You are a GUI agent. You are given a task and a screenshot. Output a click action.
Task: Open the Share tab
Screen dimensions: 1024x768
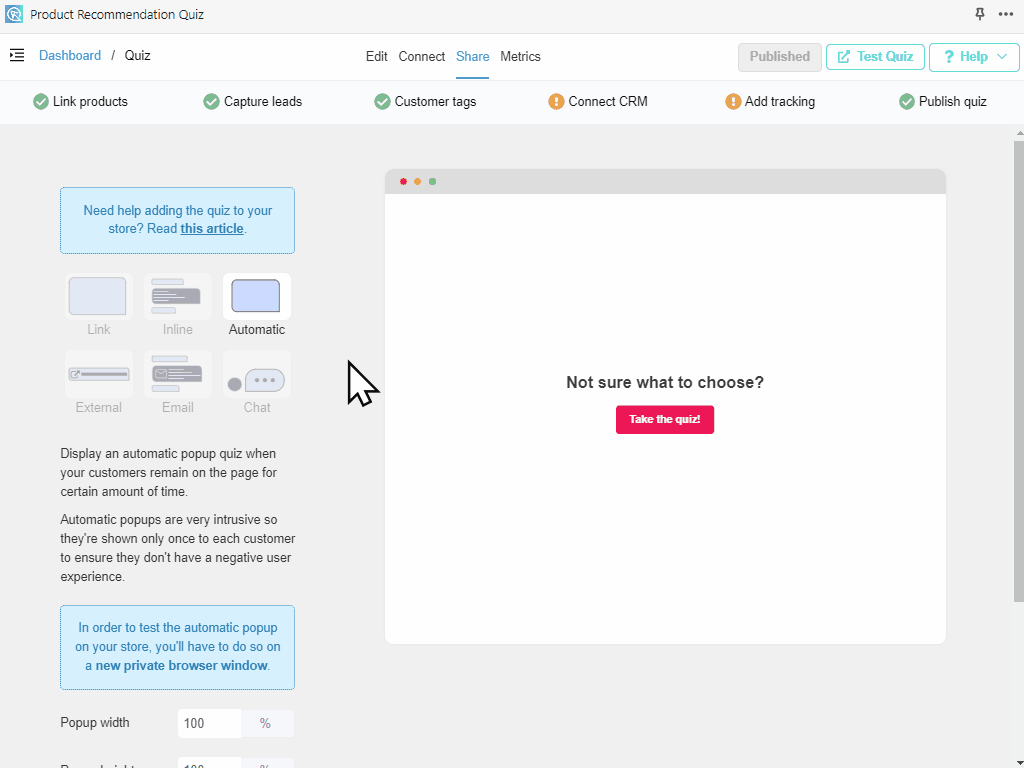pos(473,57)
